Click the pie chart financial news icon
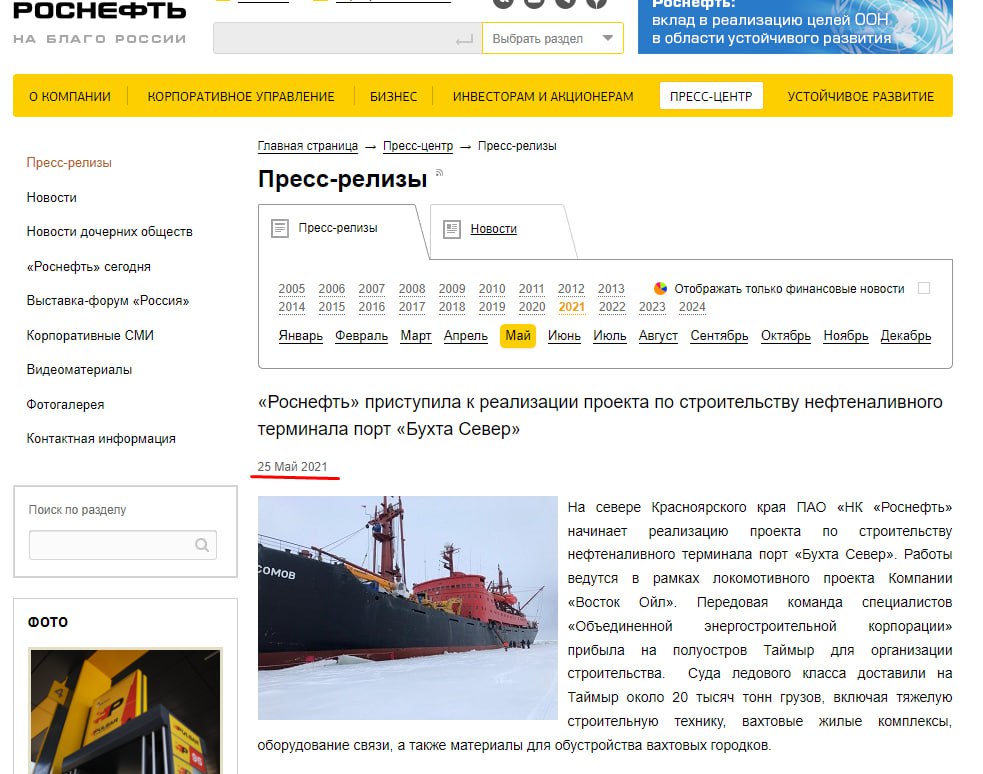The height and width of the screenshot is (774, 983). [x=660, y=288]
